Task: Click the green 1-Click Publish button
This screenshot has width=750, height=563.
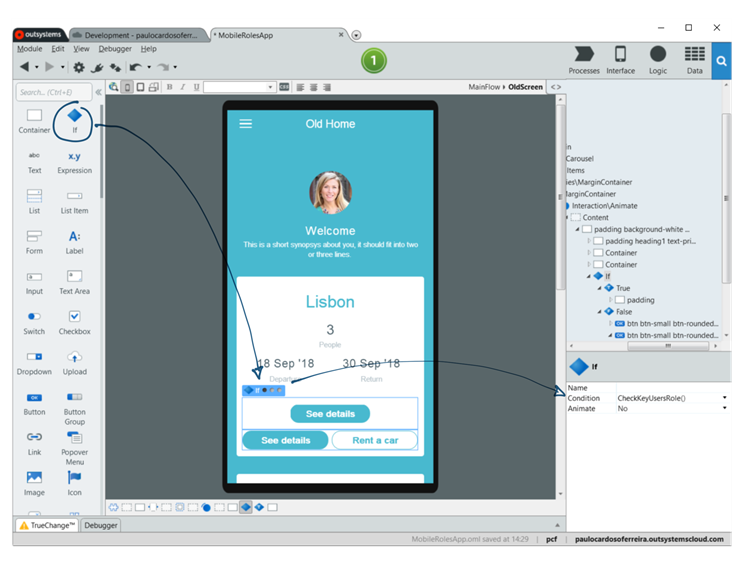Action: [x=373, y=62]
